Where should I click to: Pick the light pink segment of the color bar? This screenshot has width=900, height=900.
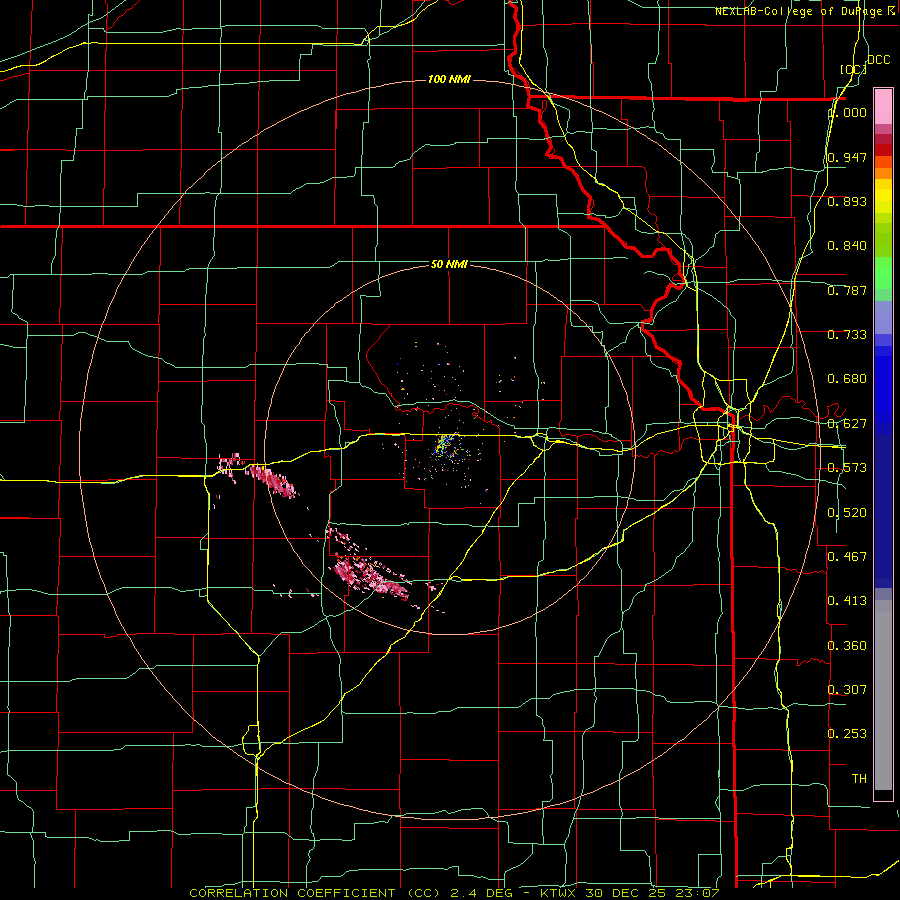[x=883, y=106]
